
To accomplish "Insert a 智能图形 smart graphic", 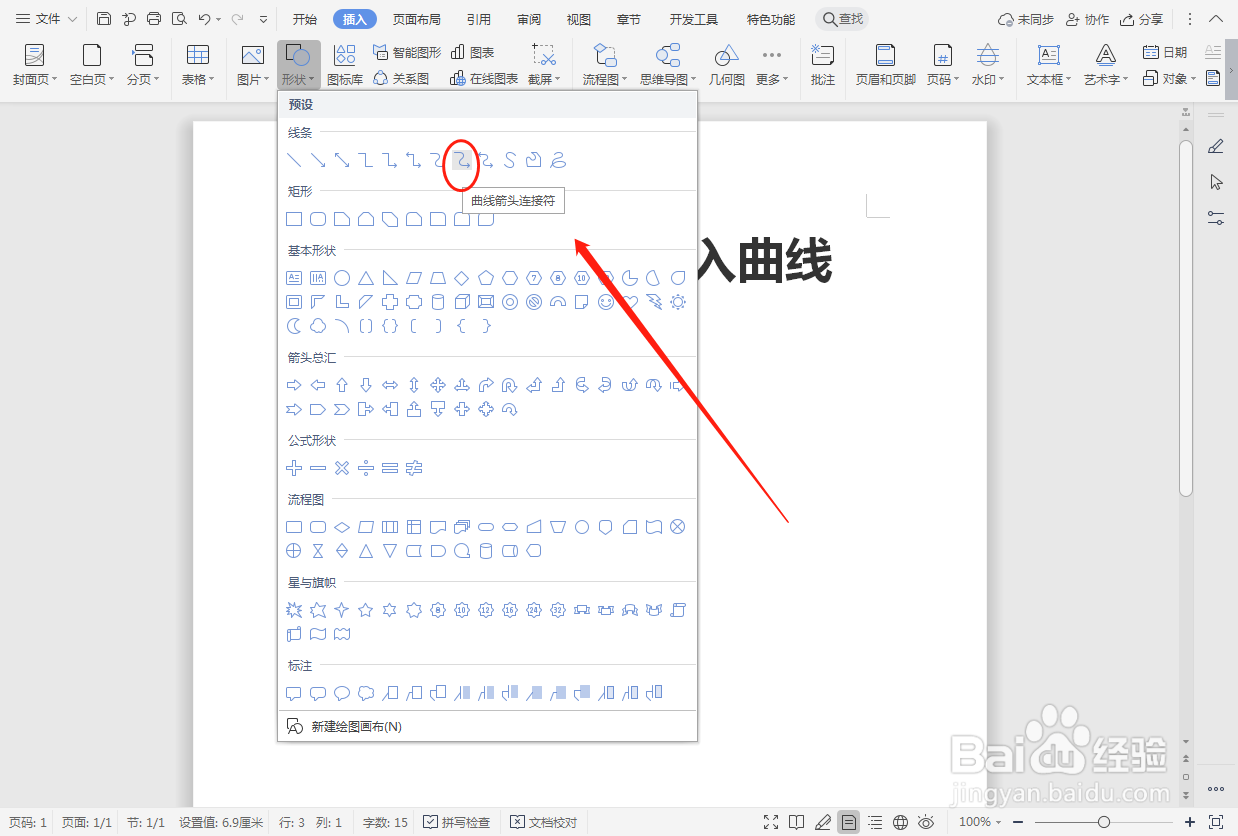I will [407, 53].
